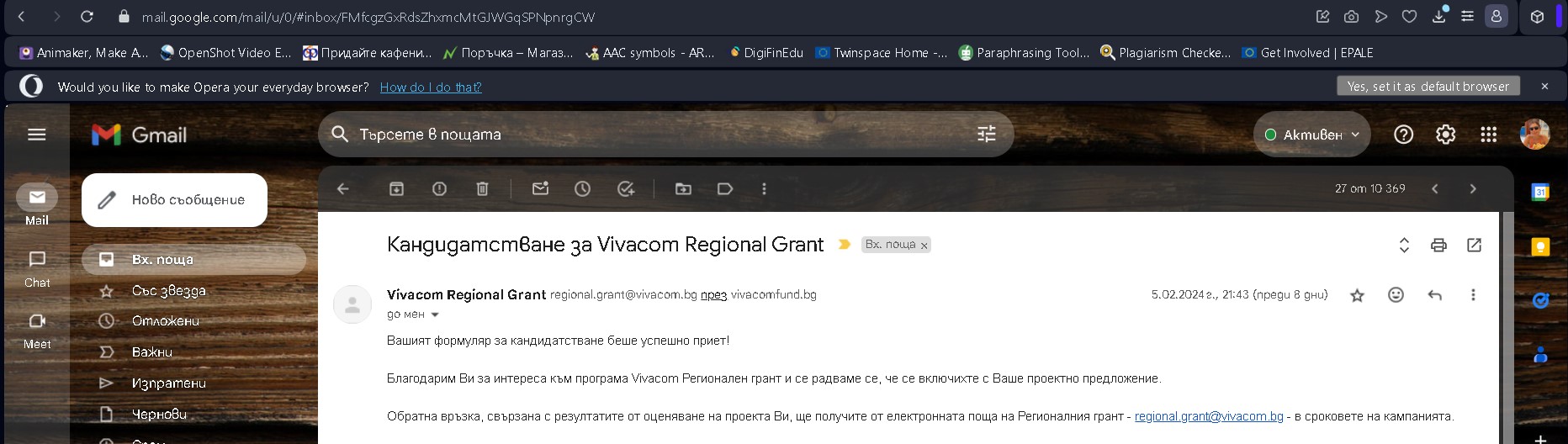Image resolution: width=1568 pixels, height=444 pixels.
Task: Remove the Вх. поща label from the email
Action: pos(924,246)
